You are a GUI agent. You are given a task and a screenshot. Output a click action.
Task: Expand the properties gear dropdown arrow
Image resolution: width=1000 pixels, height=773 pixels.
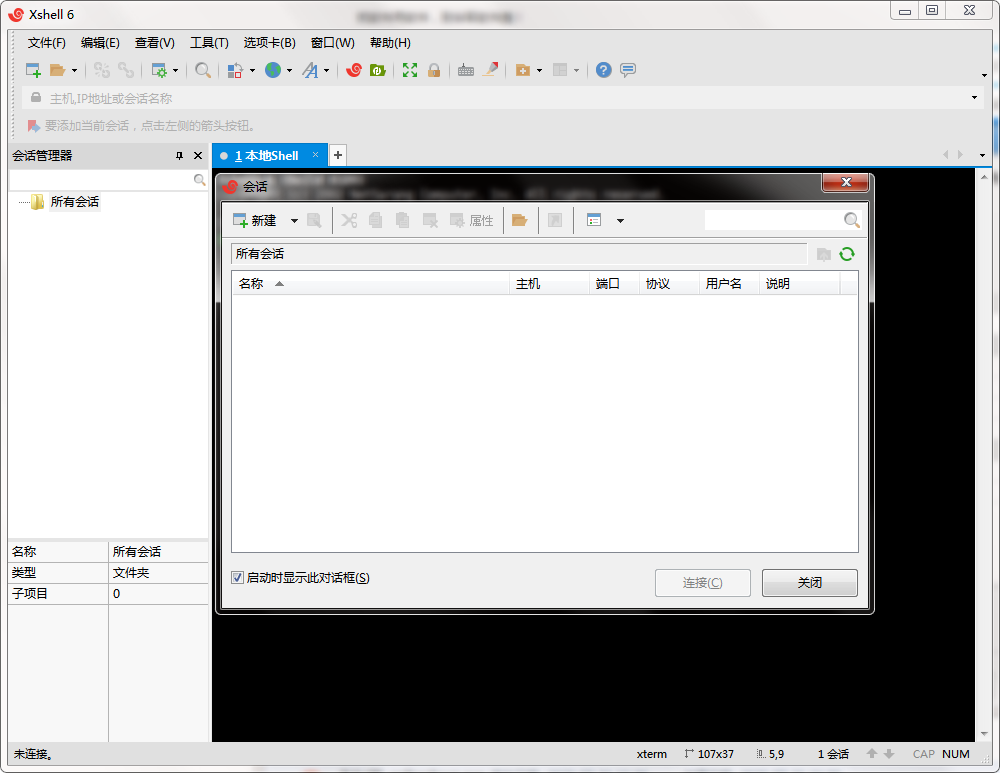pos(175,70)
